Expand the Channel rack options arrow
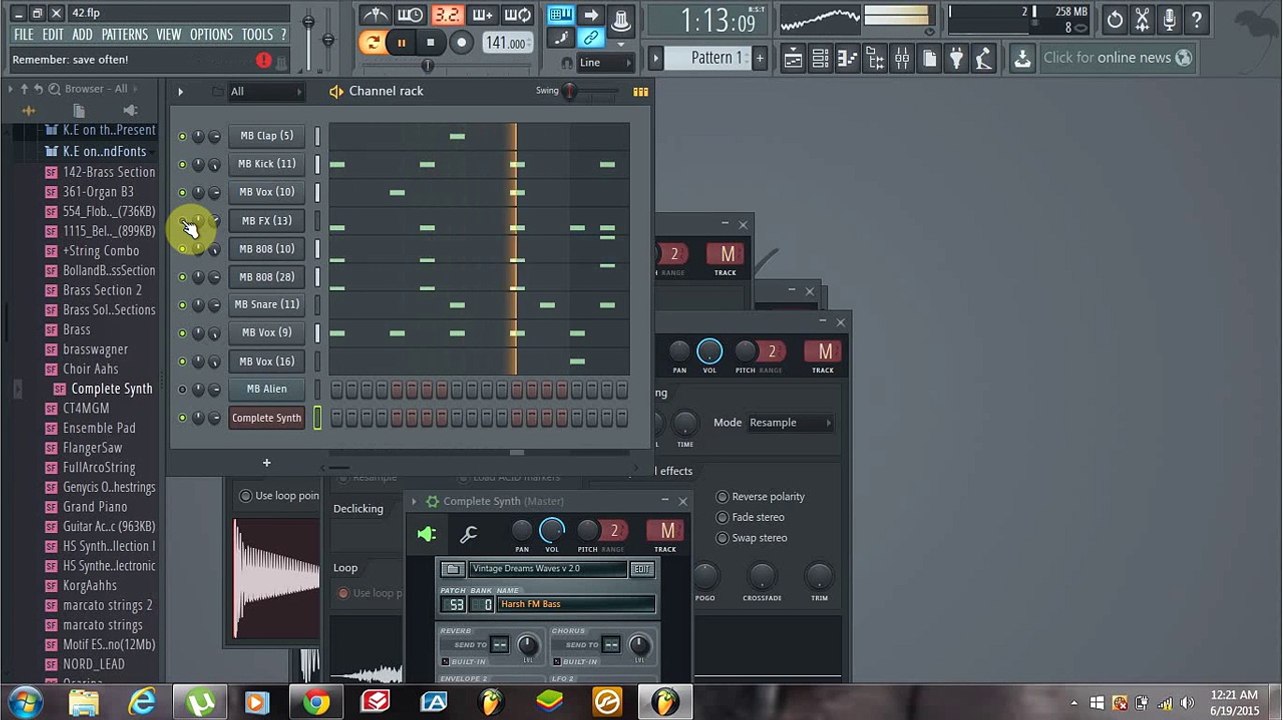 (x=180, y=91)
